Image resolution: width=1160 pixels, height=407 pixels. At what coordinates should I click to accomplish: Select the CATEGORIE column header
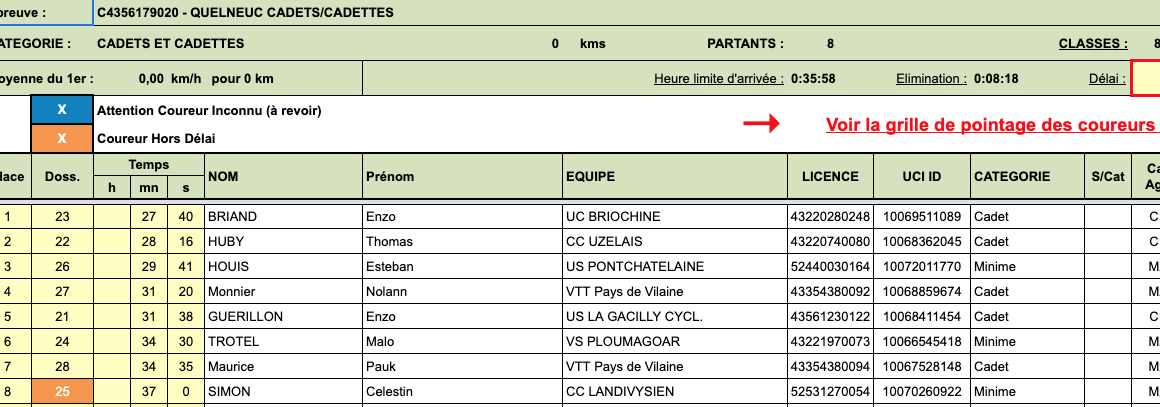[1011, 177]
